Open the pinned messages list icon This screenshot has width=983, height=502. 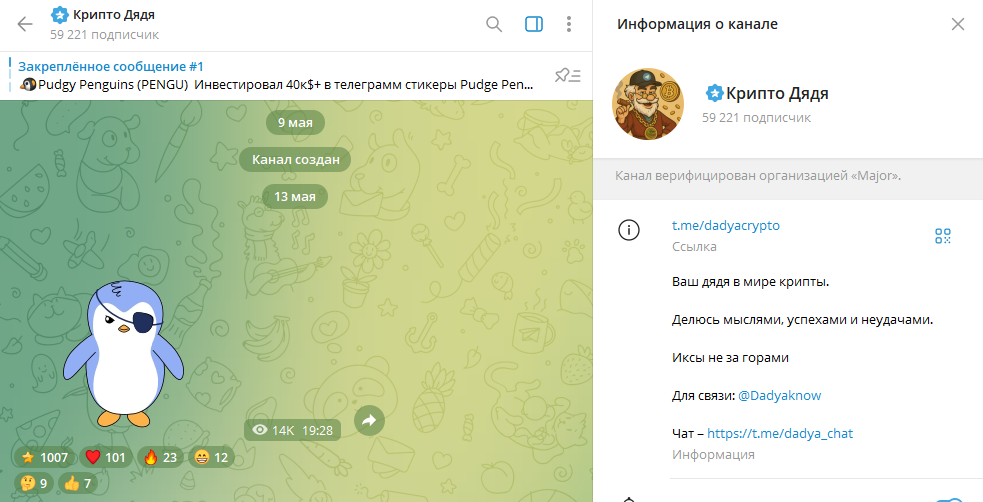567,76
